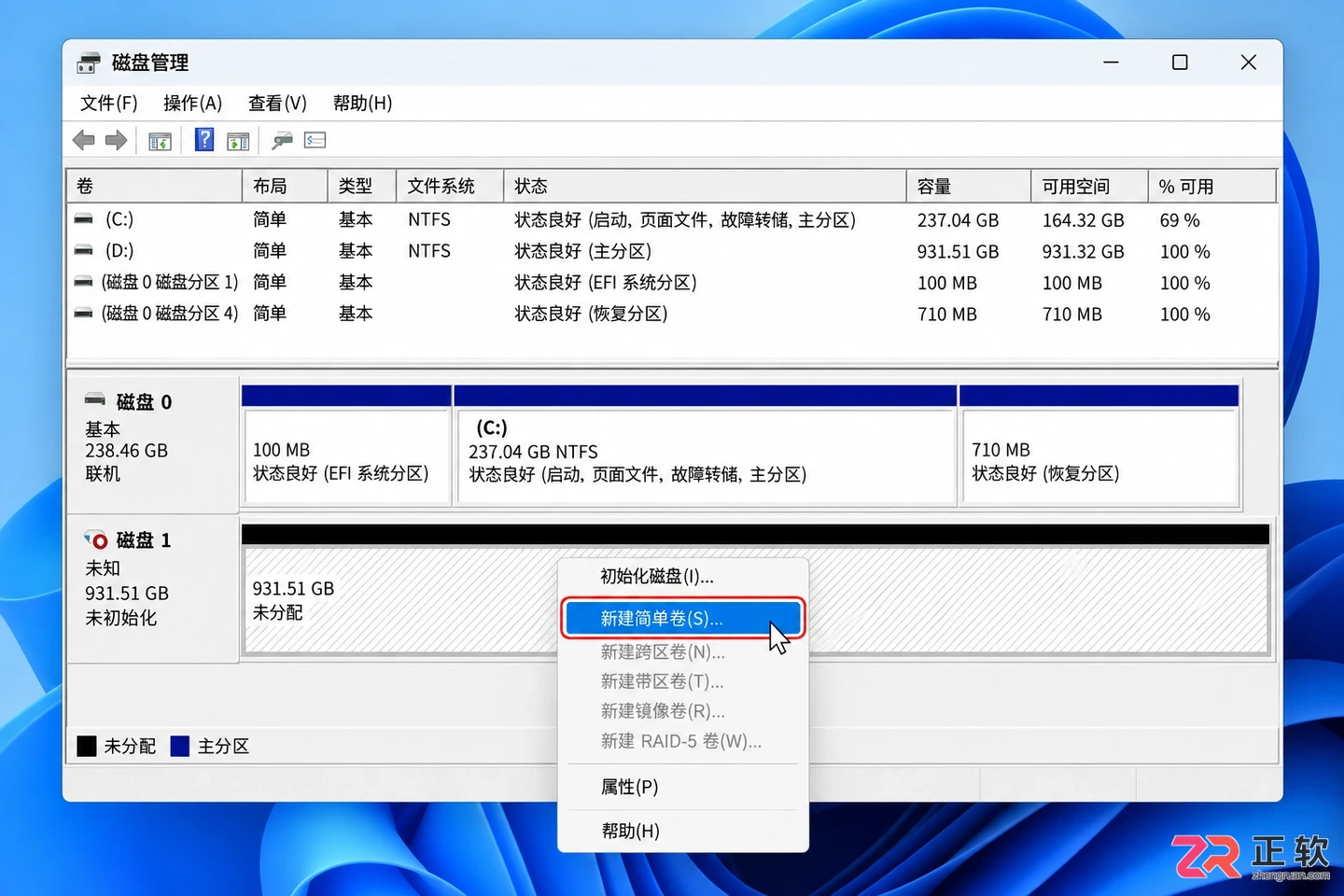Click the 磁盘 0 disk icon

[x=95, y=399]
